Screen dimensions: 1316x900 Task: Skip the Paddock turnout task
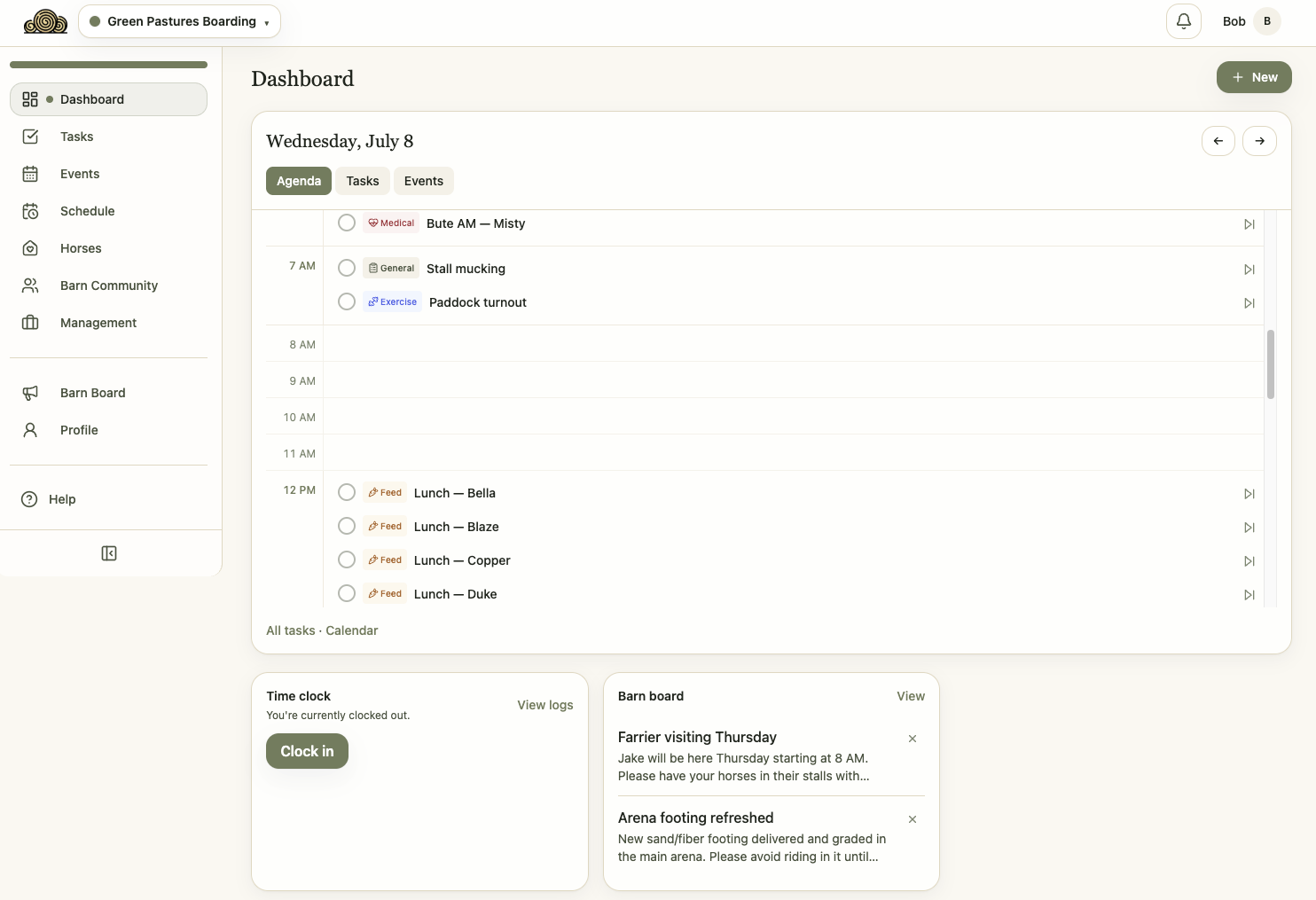1249,303
